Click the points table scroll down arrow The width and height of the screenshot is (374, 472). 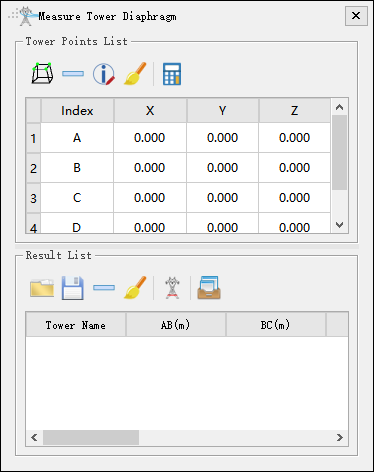(x=339, y=225)
